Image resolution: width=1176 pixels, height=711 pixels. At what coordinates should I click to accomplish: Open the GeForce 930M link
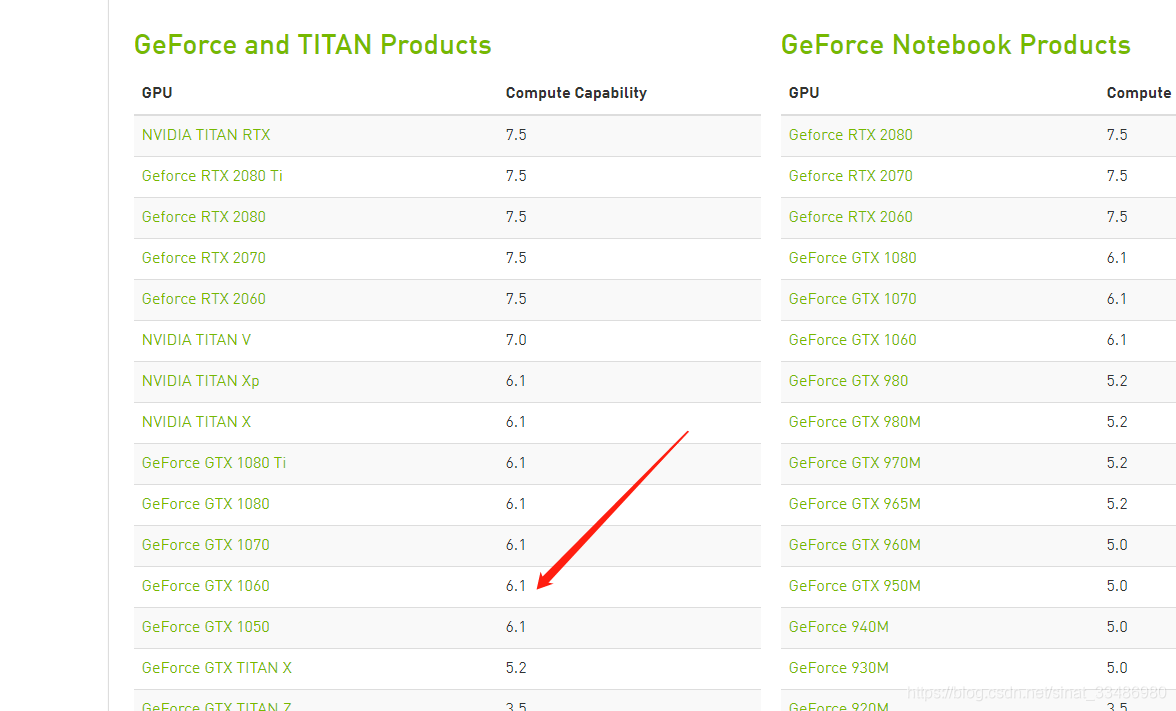click(x=838, y=668)
